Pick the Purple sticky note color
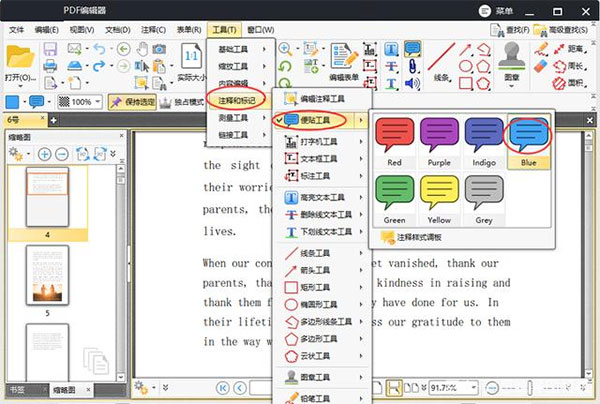This screenshot has height=404, width=600. click(439, 142)
